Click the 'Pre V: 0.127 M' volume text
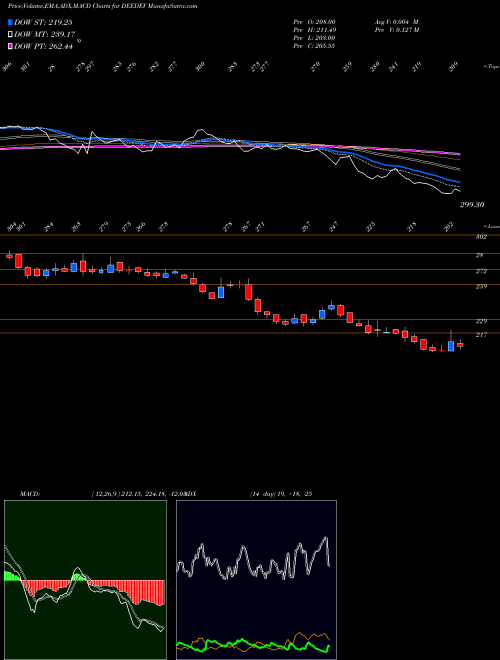This screenshot has height=660, width=500. [x=396, y=30]
